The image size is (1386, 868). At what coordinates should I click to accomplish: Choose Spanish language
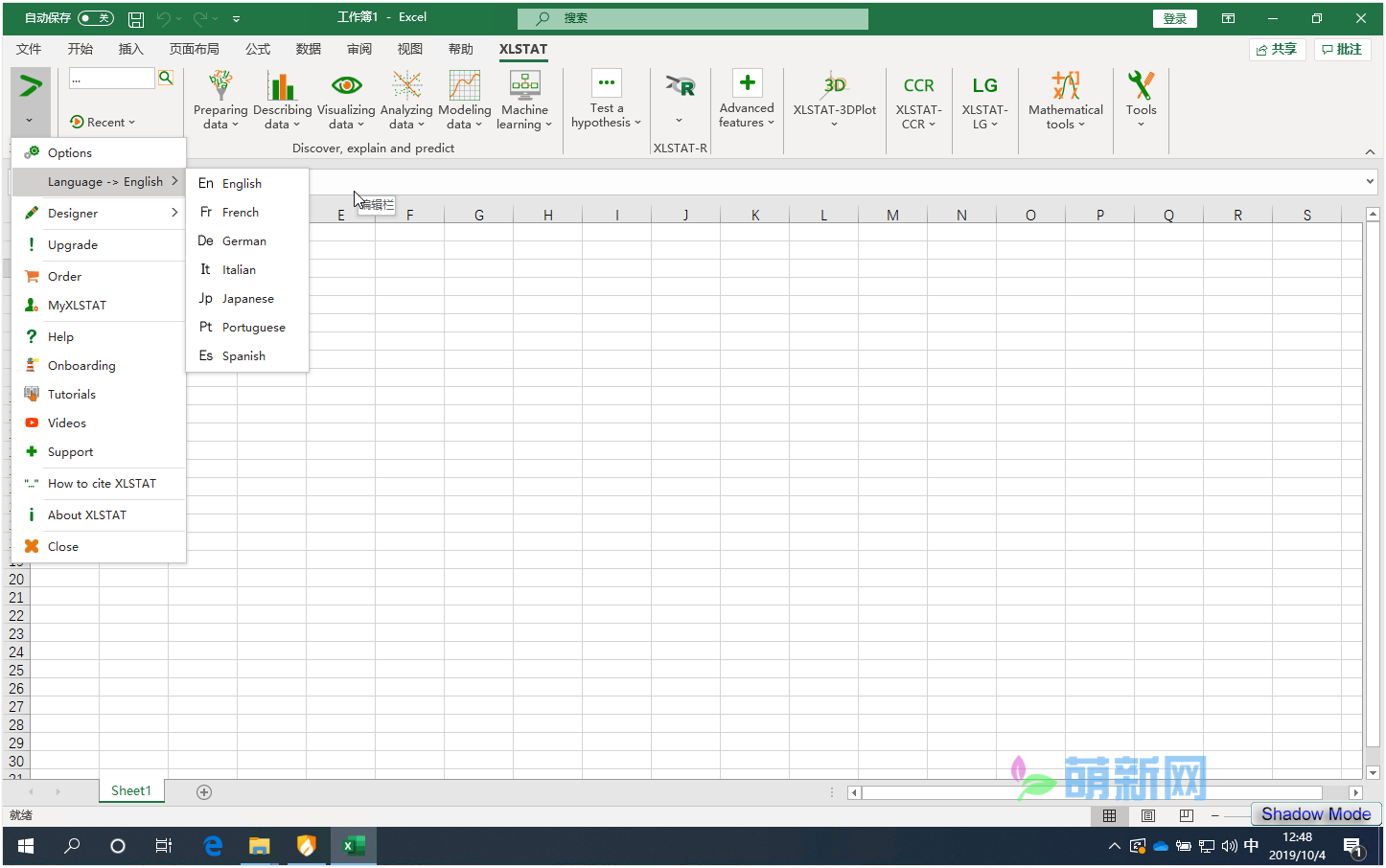(247, 355)
